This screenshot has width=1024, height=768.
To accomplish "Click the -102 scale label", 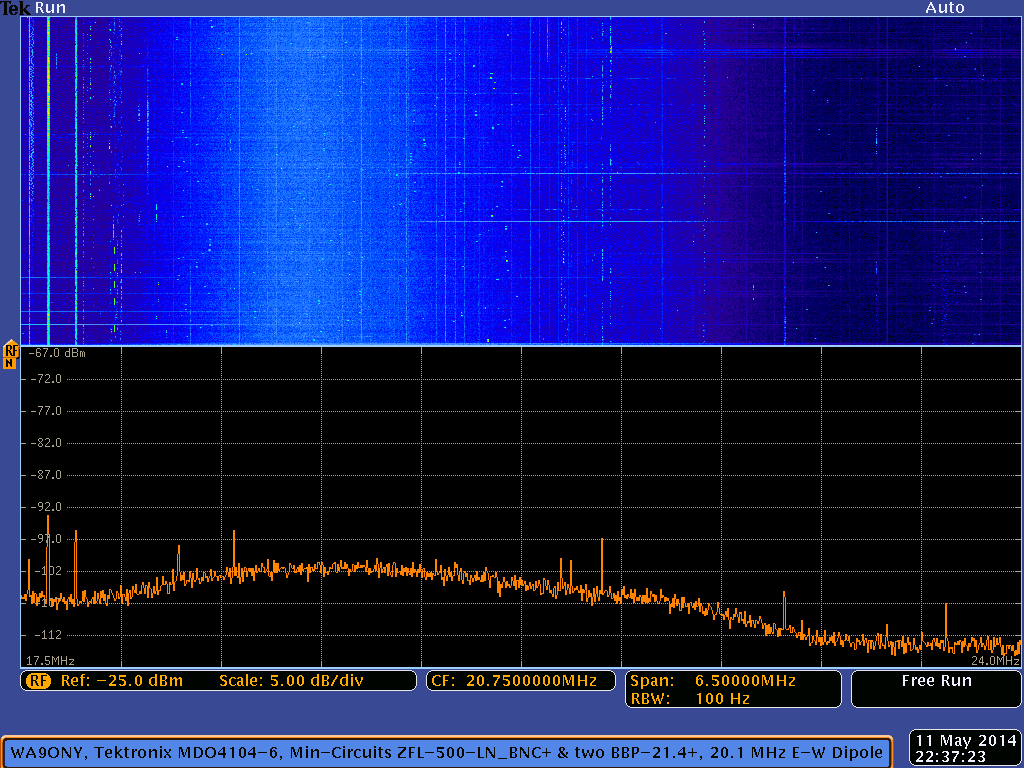I will click(46, 571).
